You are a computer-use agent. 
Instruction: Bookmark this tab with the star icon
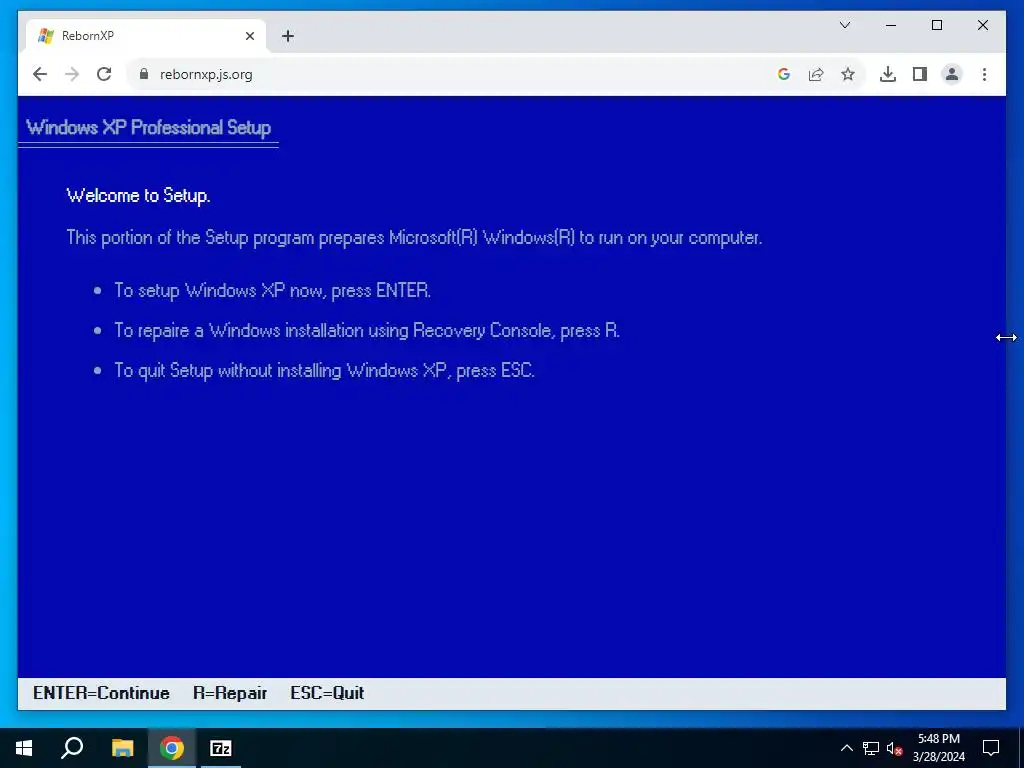848,74
